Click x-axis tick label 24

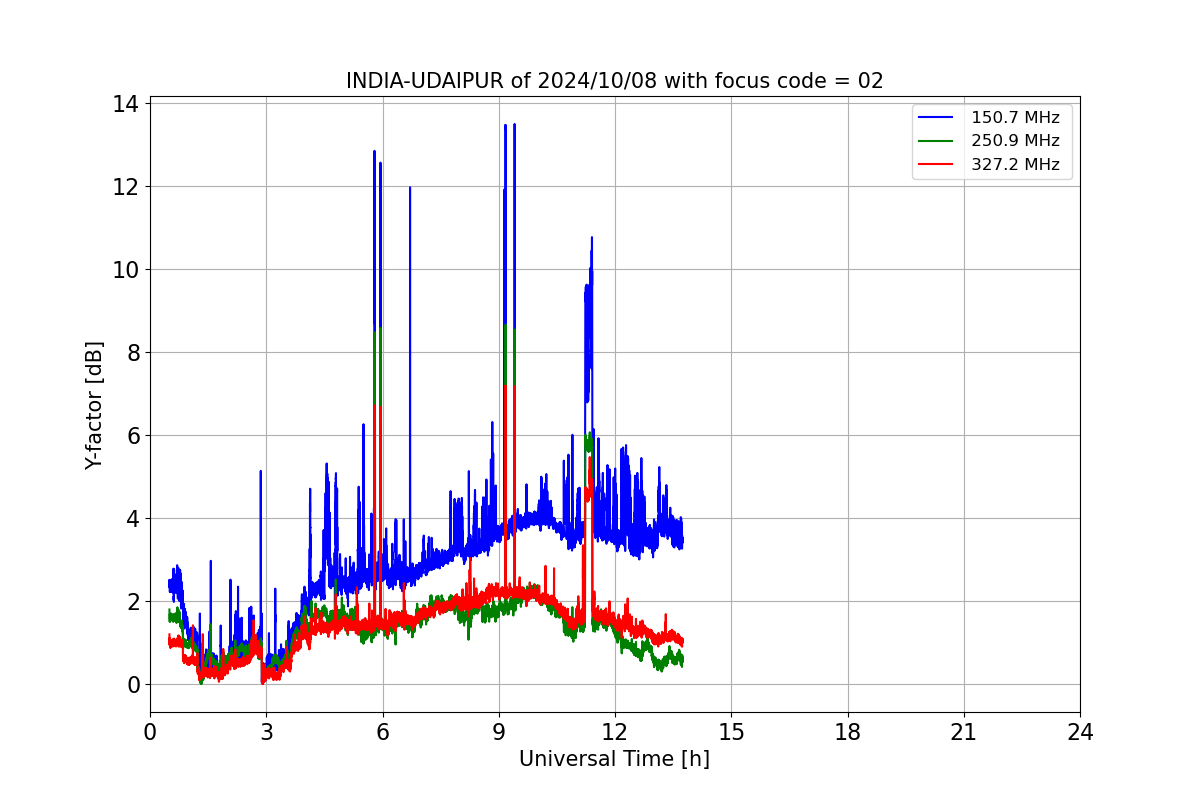[x=1080, y=732]
